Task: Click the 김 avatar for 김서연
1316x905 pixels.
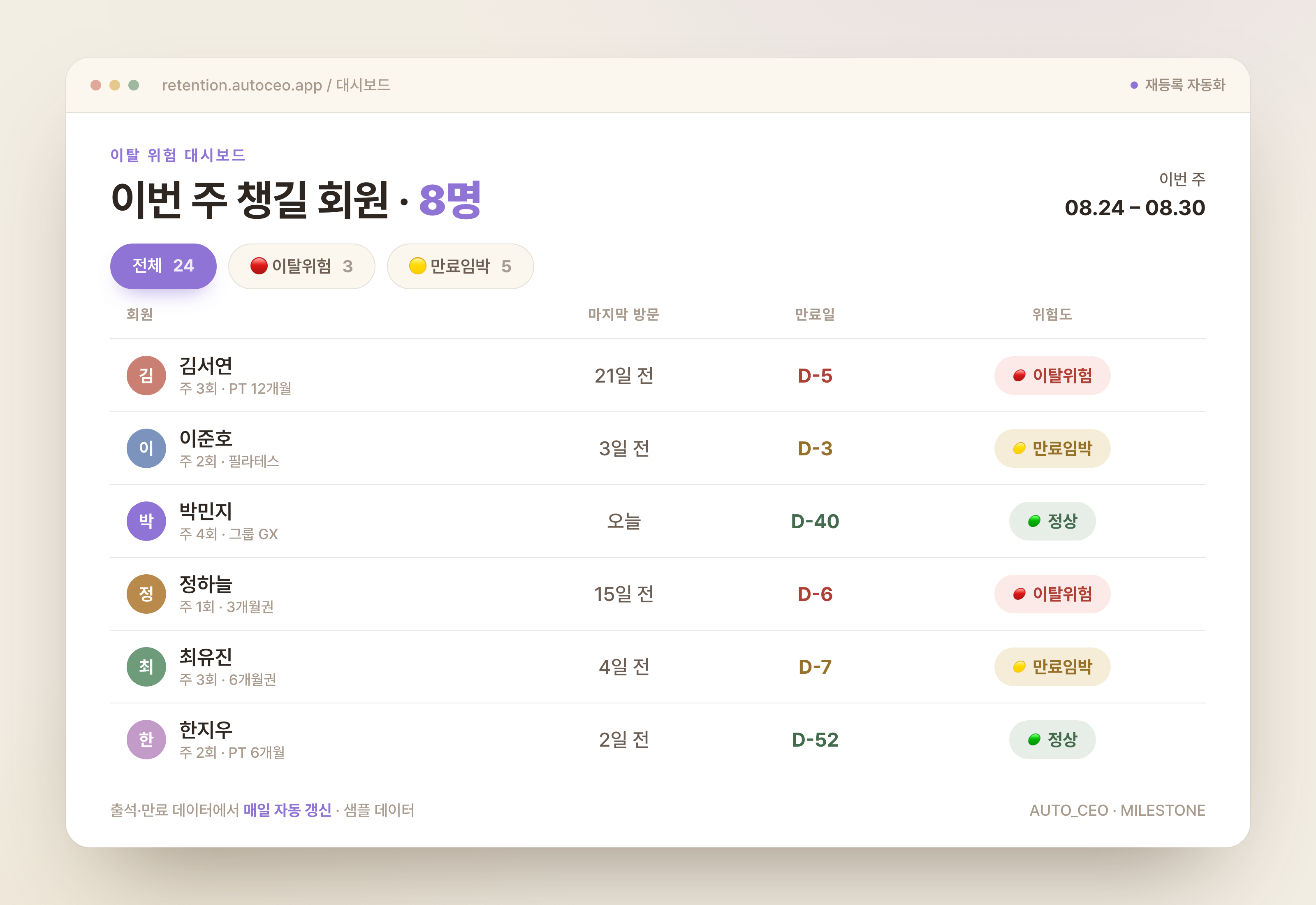Action: point(146,376)
